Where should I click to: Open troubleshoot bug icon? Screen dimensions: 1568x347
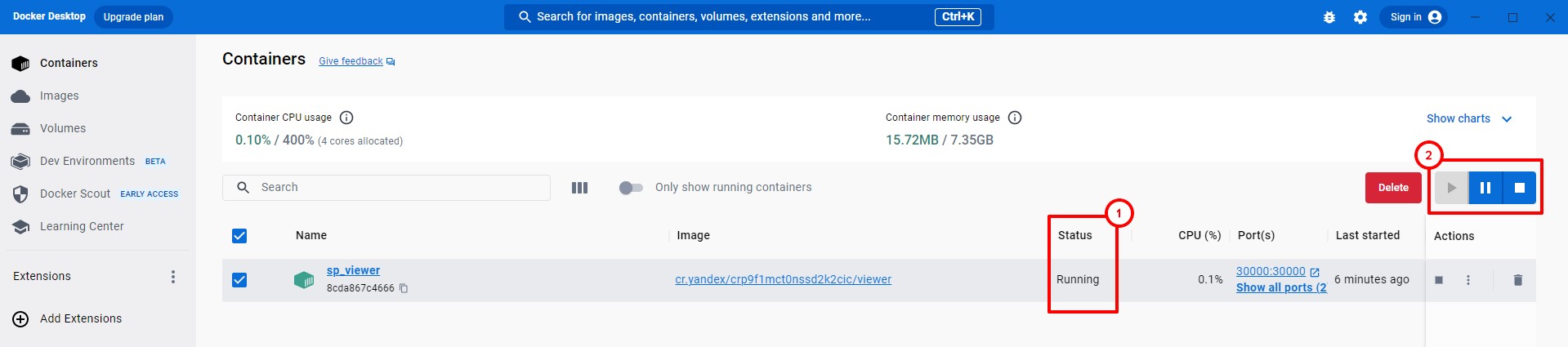(x=1329, y=17)
